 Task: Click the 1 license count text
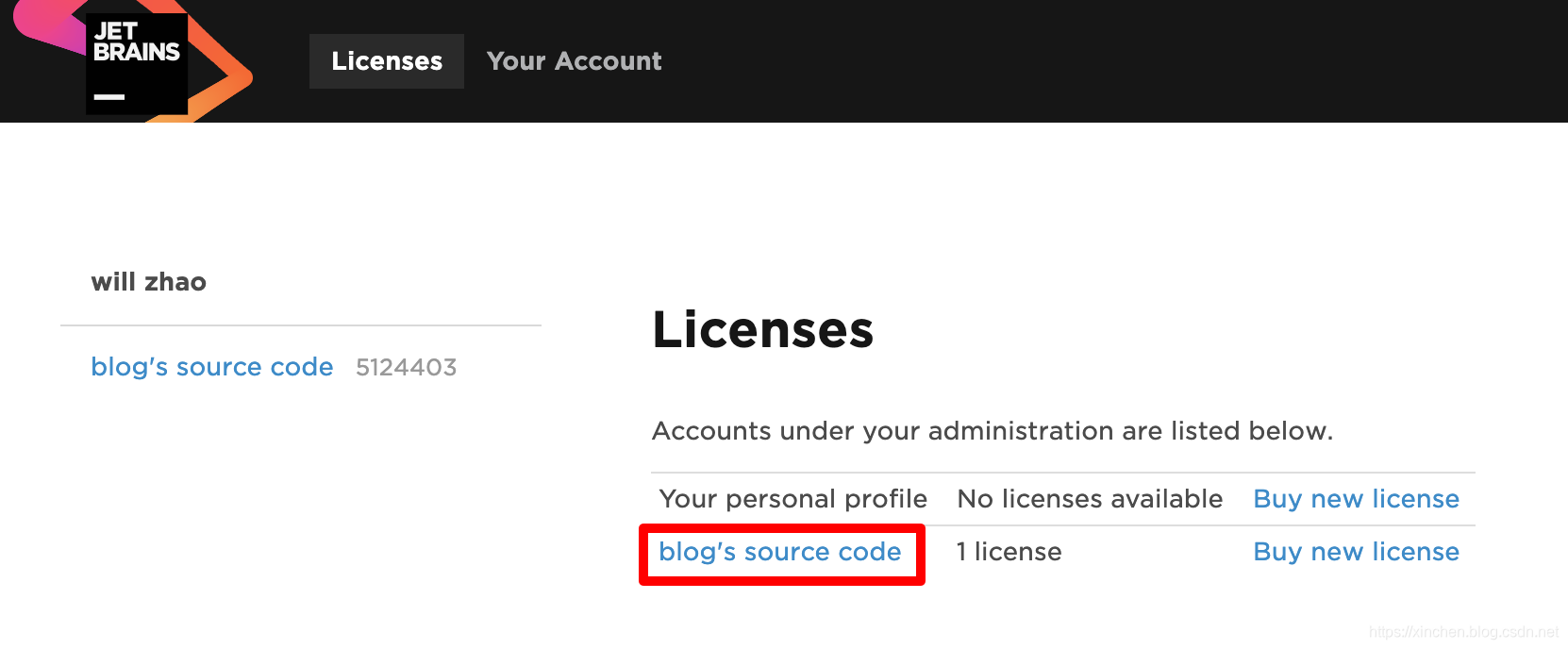point(1009,552)
